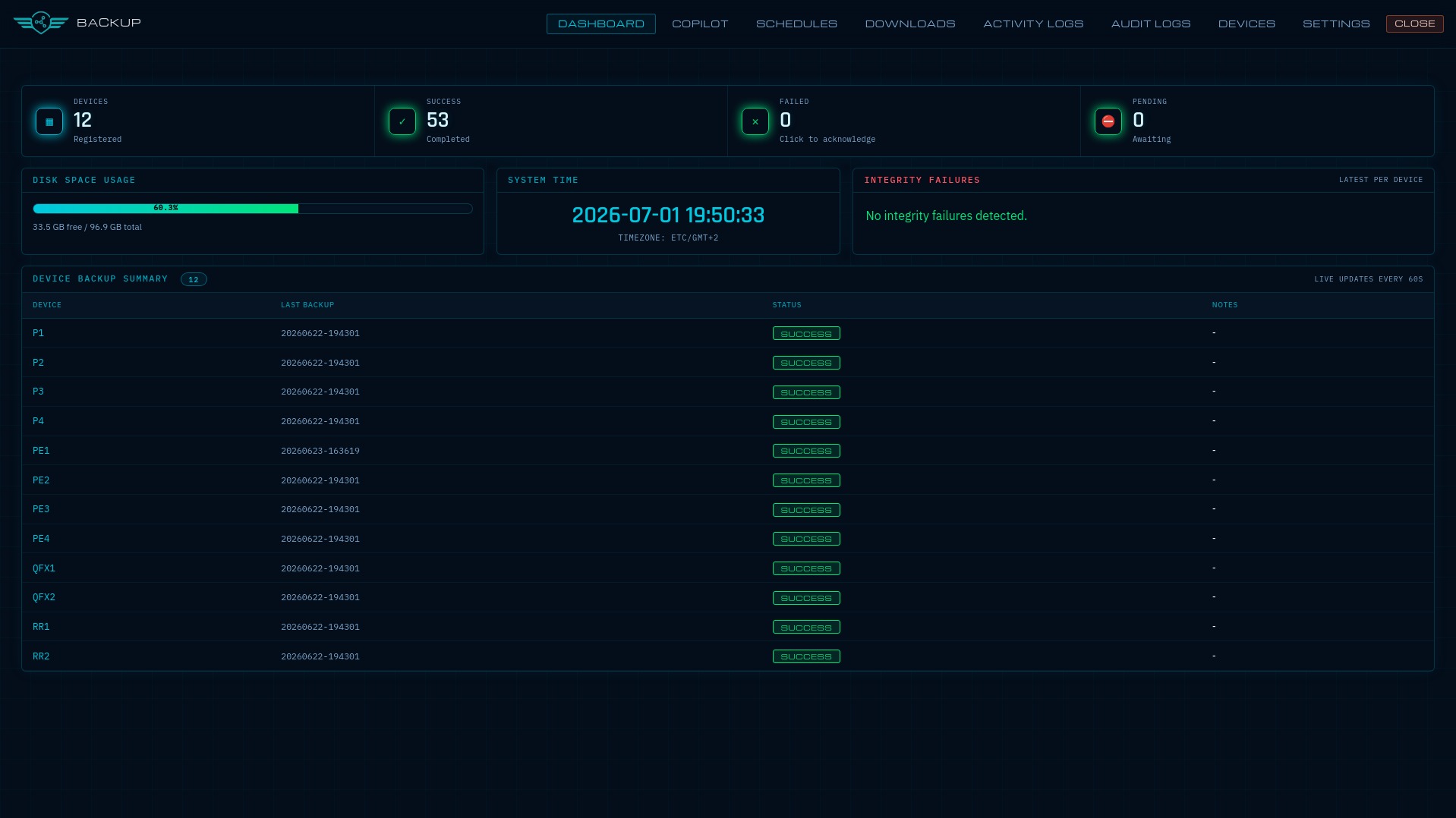Select device QFX2 in the summary table

[x=44, y=597]
